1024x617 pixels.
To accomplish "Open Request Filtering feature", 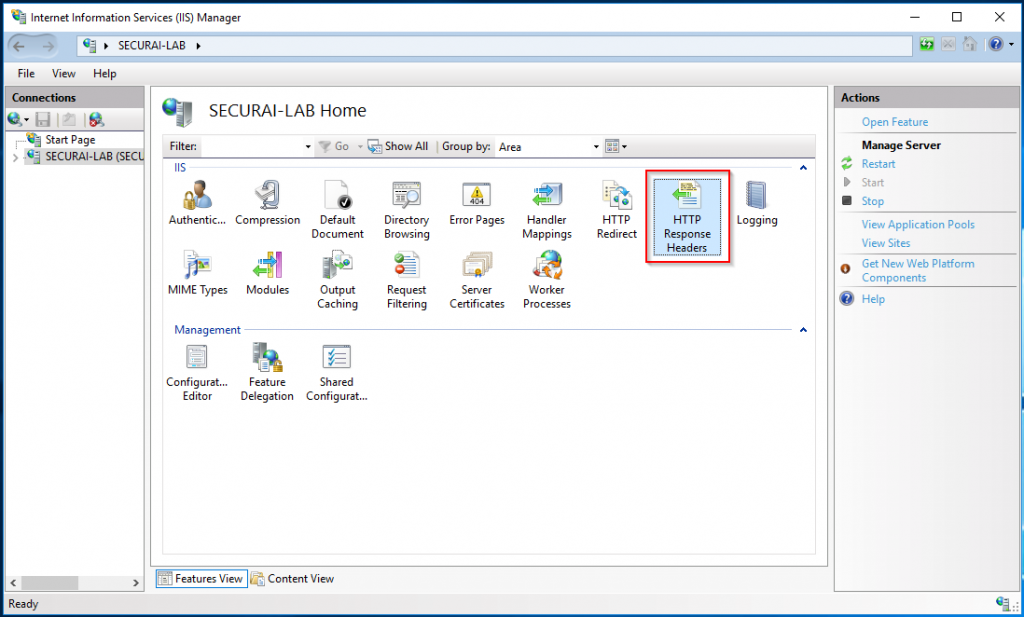I will pos(407,279).
